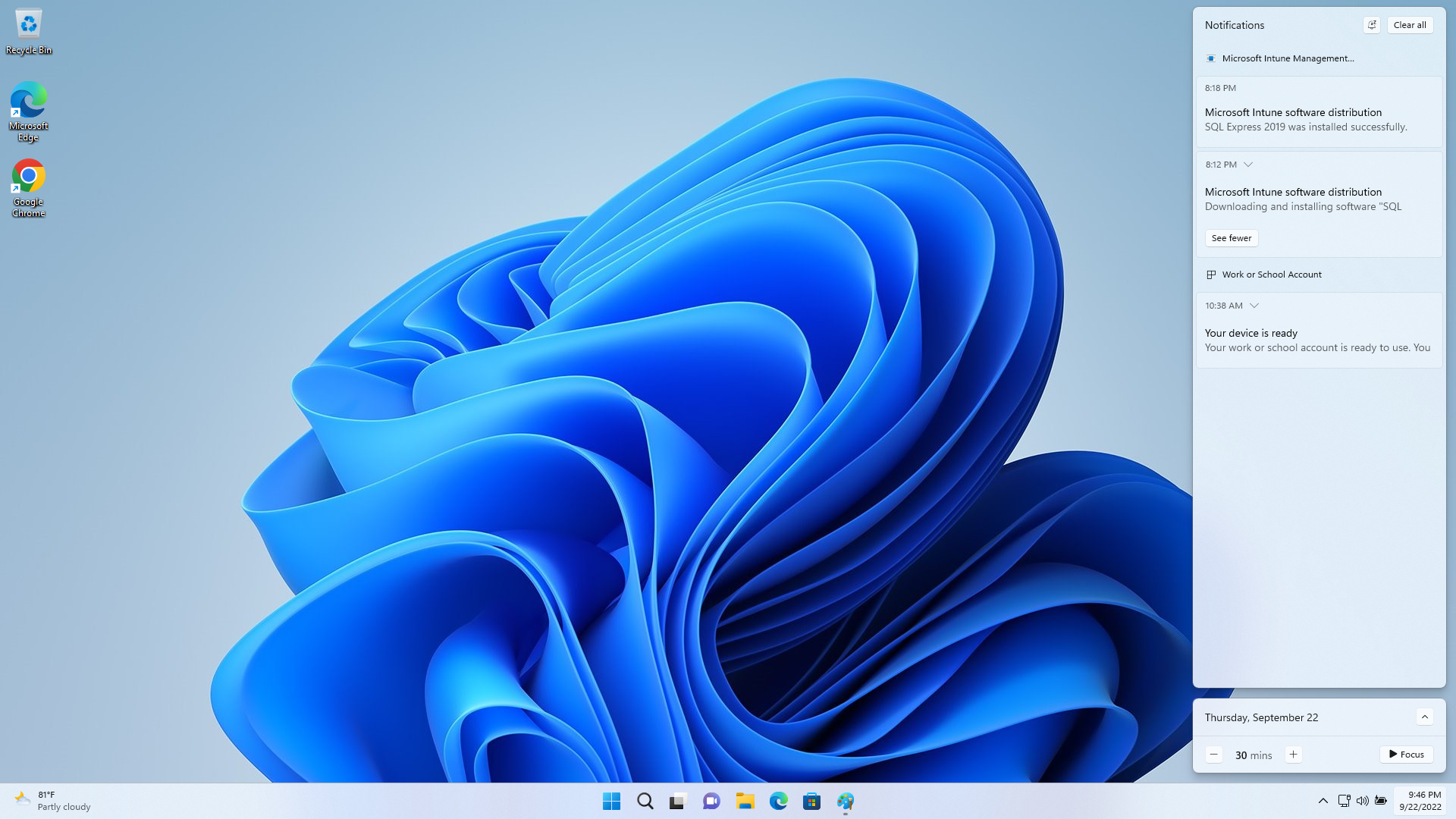Image resolution: width=1456 pixels, height=819 pixels.
Task: Launch Teams Chat from the taskbar
Action: 711,801
